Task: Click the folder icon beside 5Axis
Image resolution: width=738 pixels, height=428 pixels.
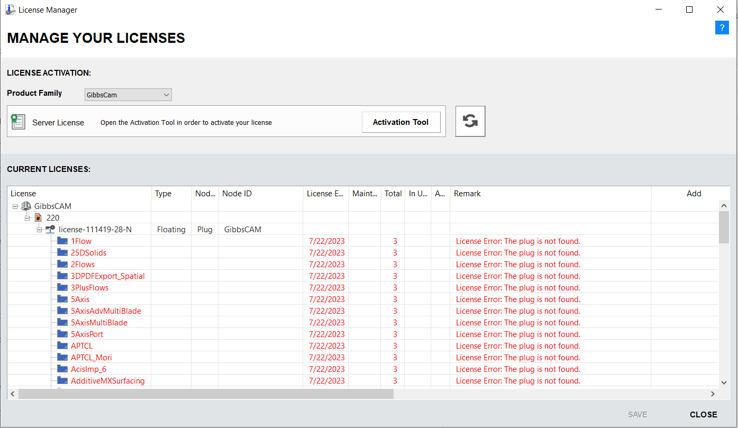Action: [62, 299]
